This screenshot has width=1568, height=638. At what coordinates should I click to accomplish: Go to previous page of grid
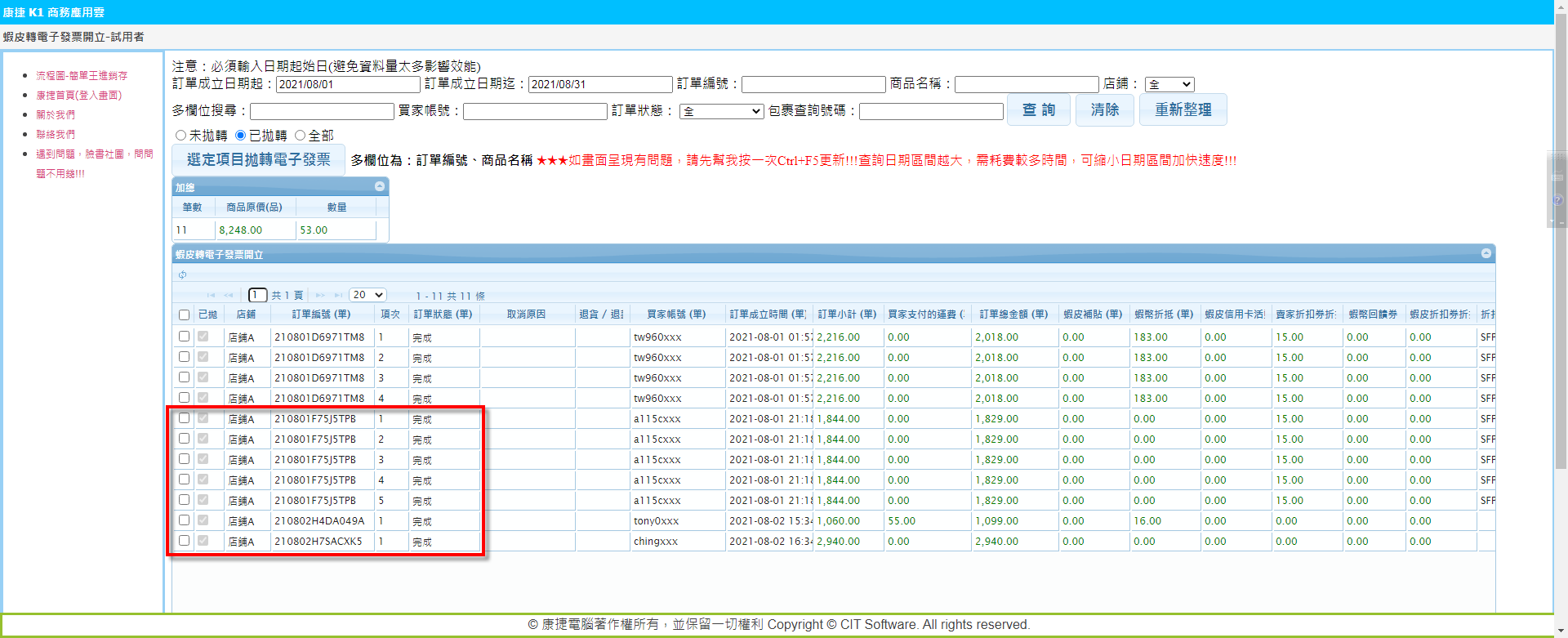(229, 296)
